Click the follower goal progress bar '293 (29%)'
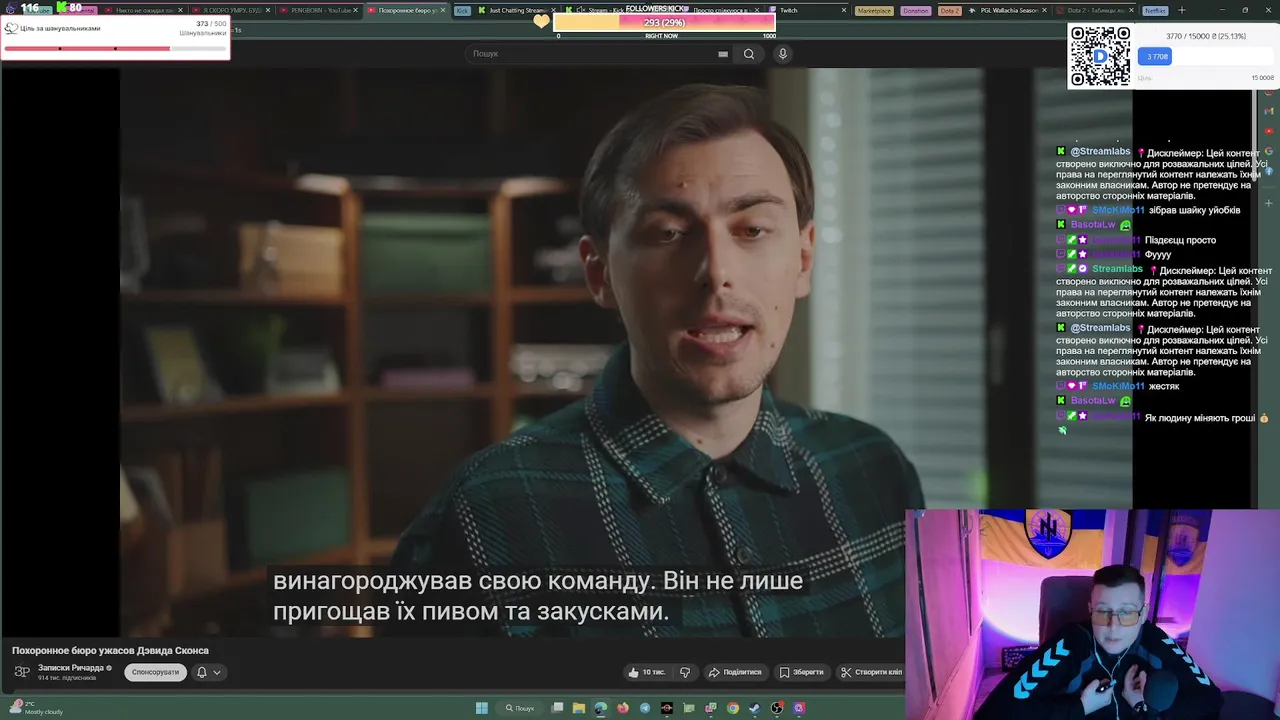Image resolution: width=1280 pixels, height=720 pixels. tap(664, 22)
